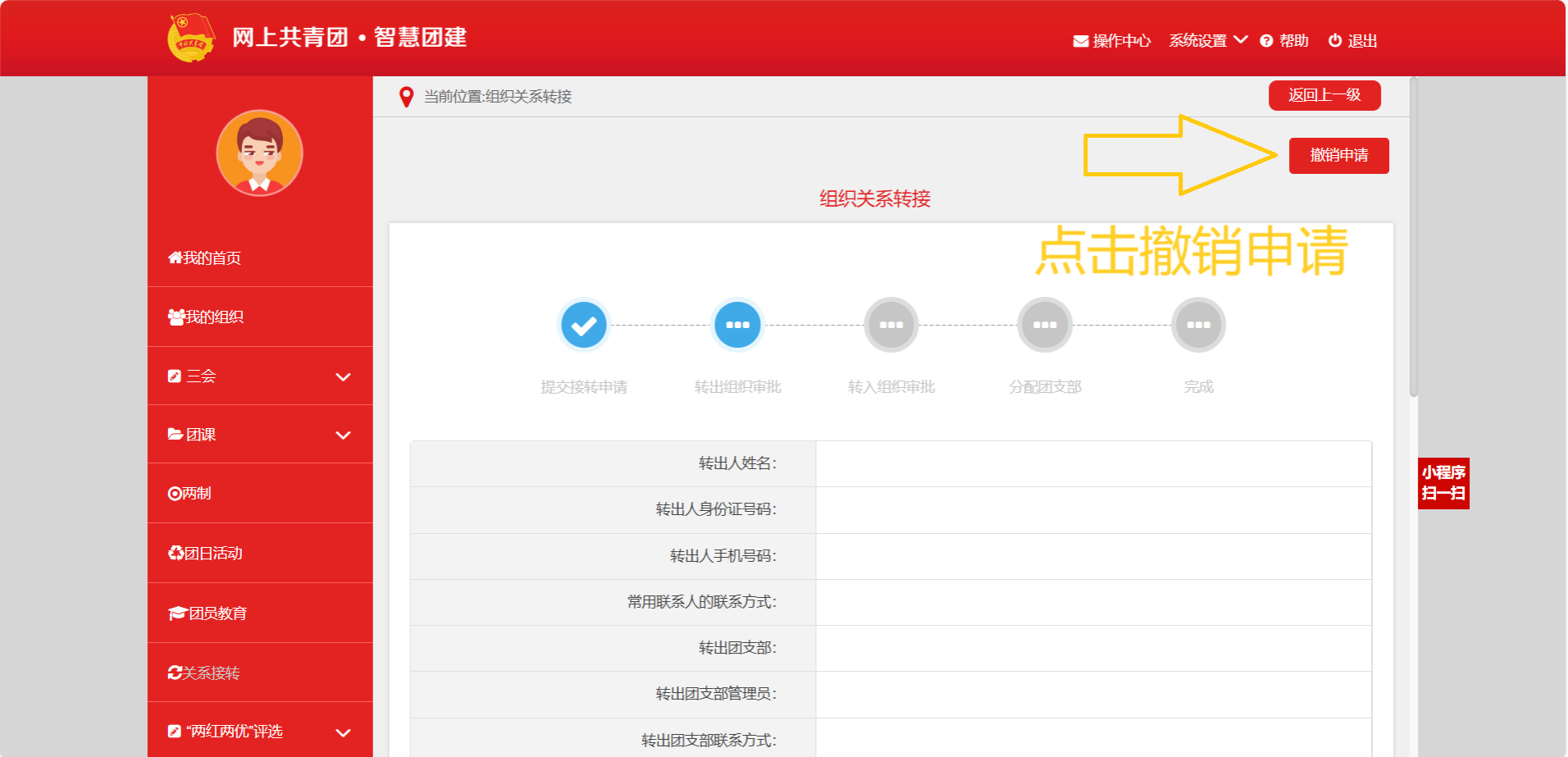Click the 退出 power icon

[1335, 40]
